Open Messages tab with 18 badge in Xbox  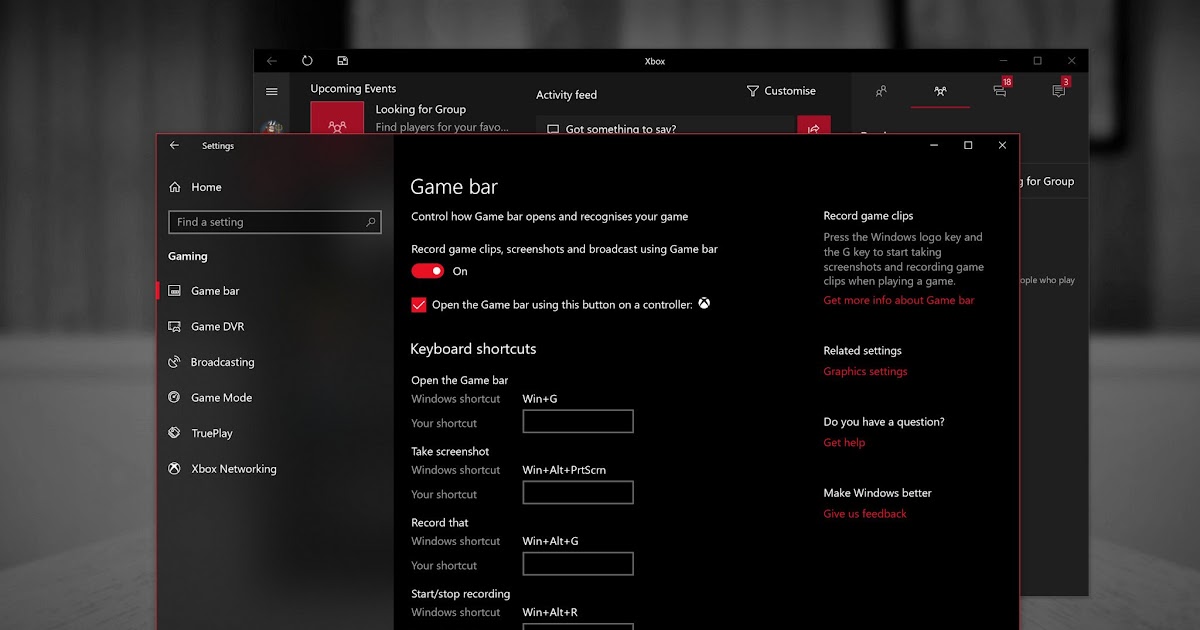click(x=1001, y=89)
